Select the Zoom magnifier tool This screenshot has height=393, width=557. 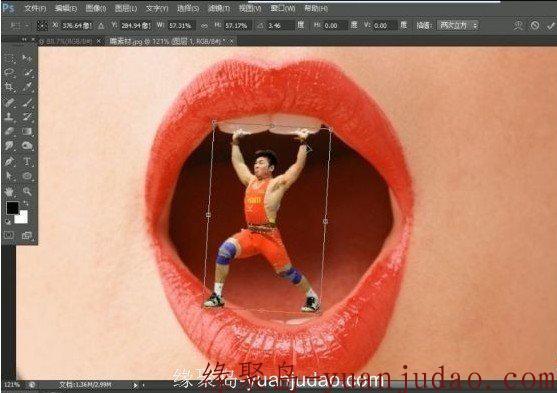27,192
